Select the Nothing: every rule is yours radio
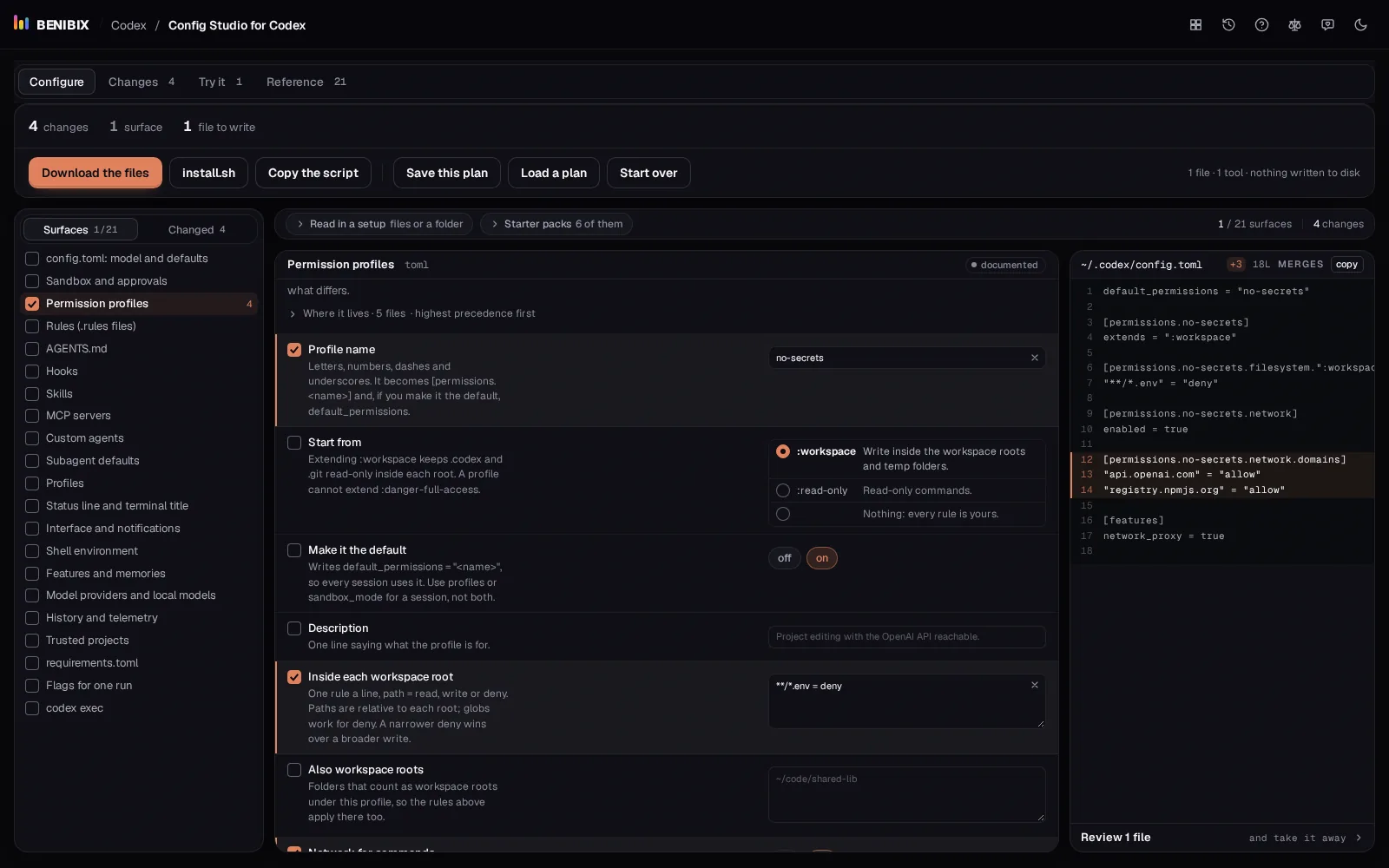Screen dimensions: 1389x868 point(783,514)
